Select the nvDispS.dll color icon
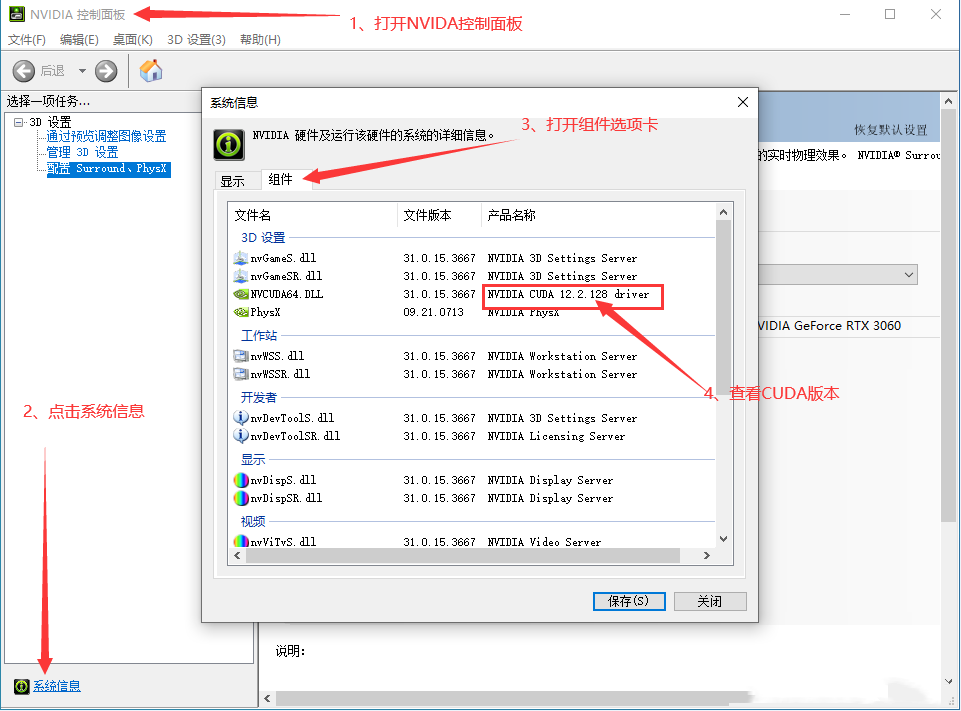This screenshot has width=961, height=711. point(241,480)
